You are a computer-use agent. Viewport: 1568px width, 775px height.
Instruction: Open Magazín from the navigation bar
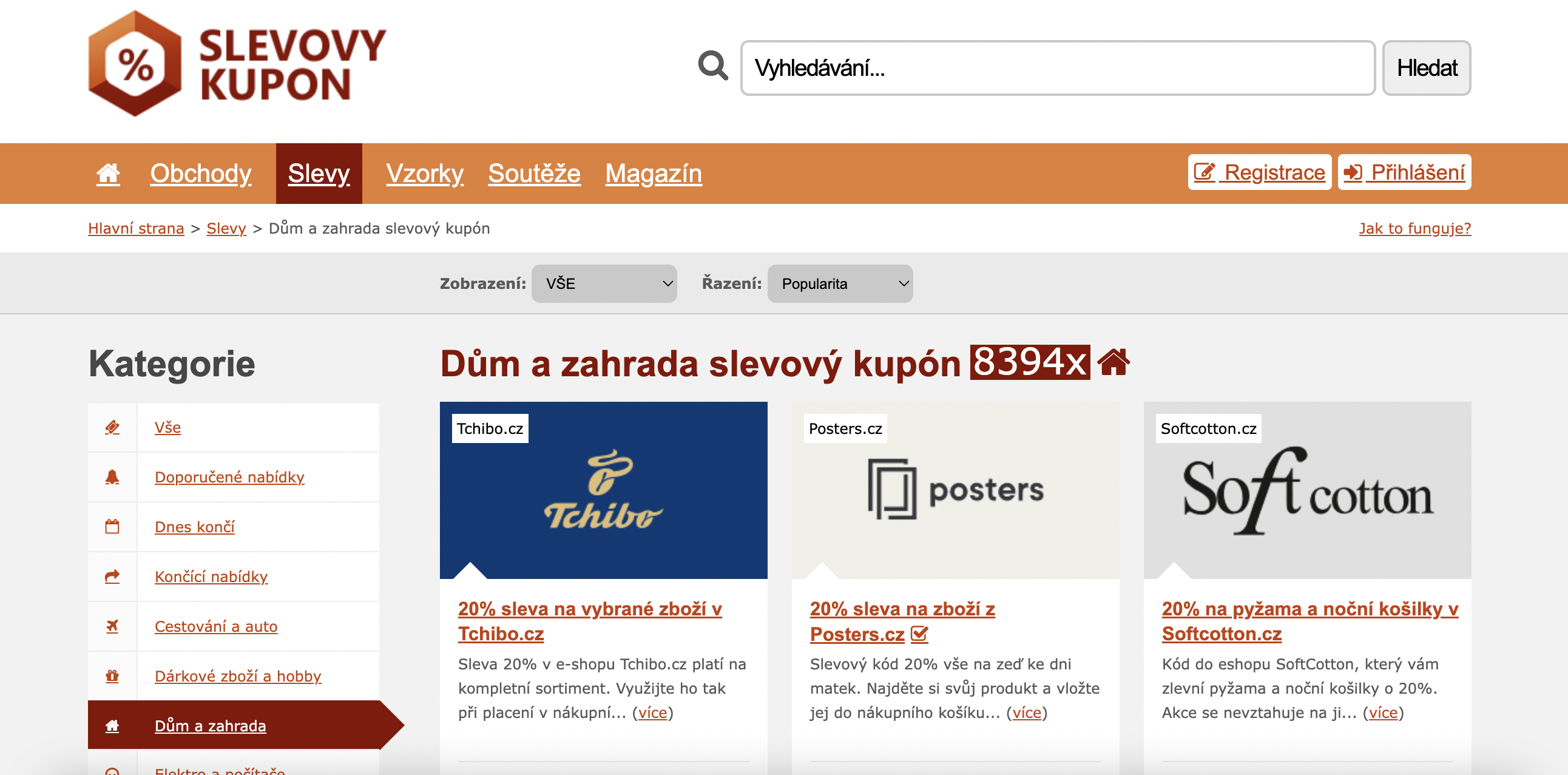(x=654, y=174)
